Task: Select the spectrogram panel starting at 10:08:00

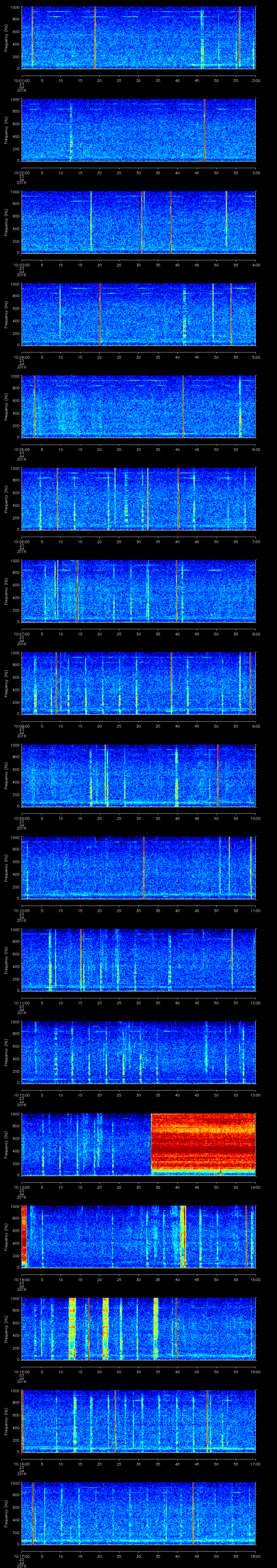Action: tap(138, 683)
